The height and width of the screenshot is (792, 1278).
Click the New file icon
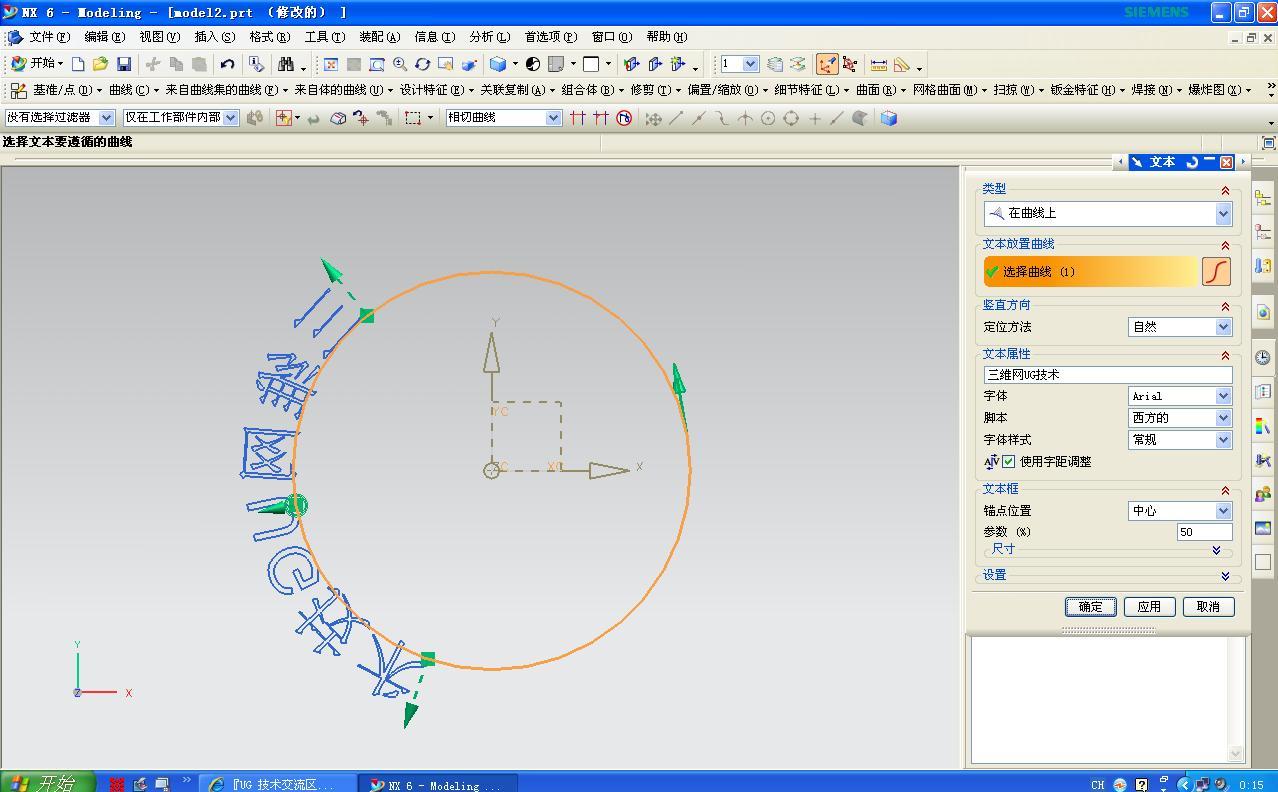(x=78, y=64)
